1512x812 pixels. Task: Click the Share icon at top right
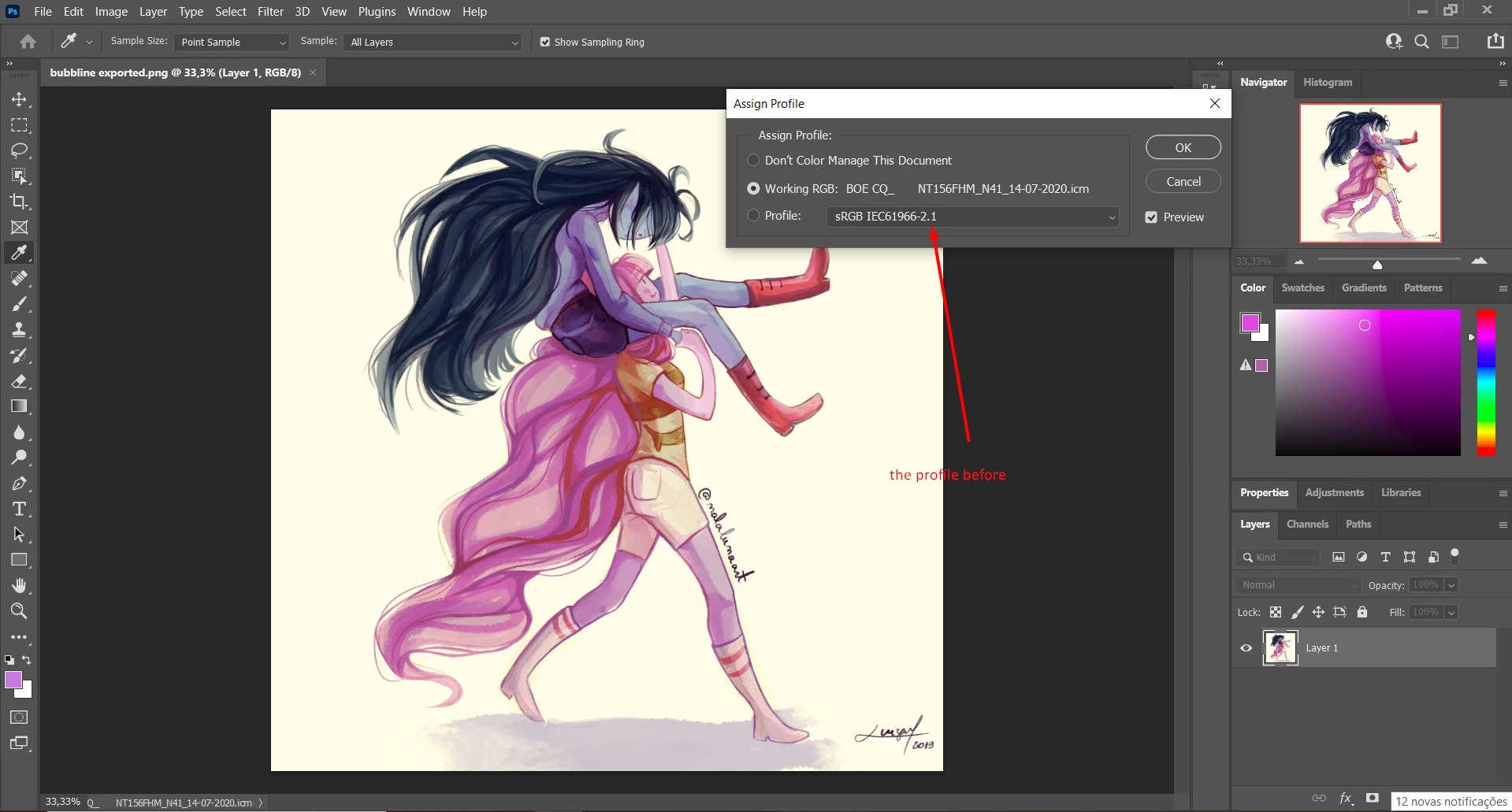point(1495,41)
